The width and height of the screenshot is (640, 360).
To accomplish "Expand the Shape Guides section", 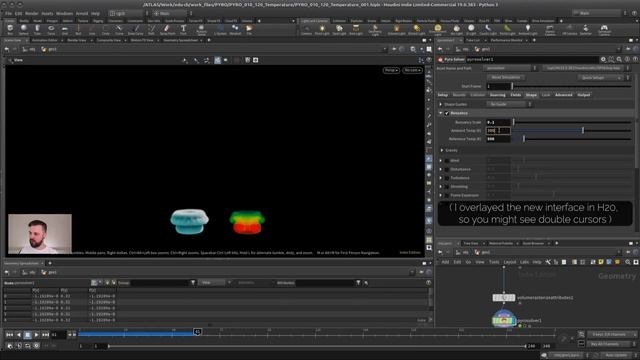I will tap(441, 104).
